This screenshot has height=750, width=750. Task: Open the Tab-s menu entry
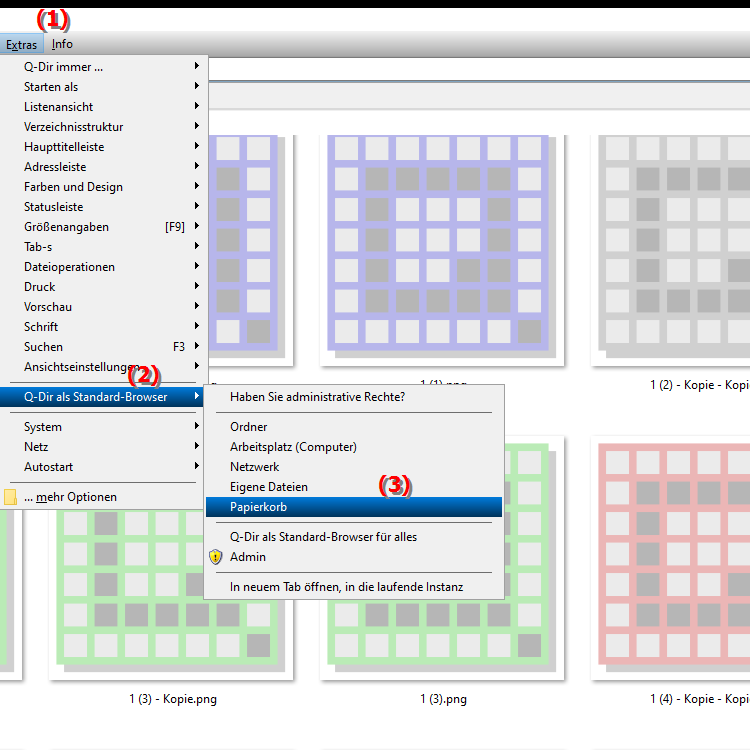click(x=104, y=247)
